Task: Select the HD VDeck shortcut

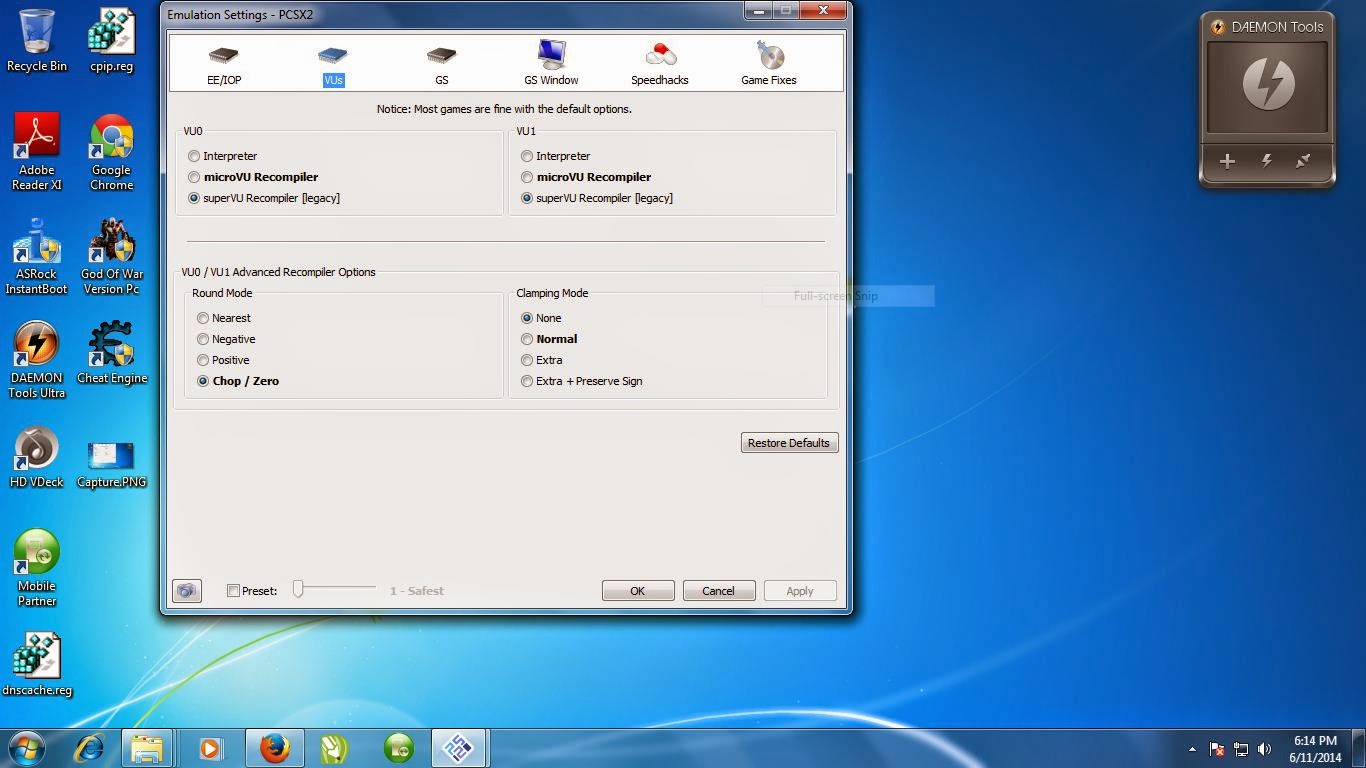Action: (x=37, y=457)
